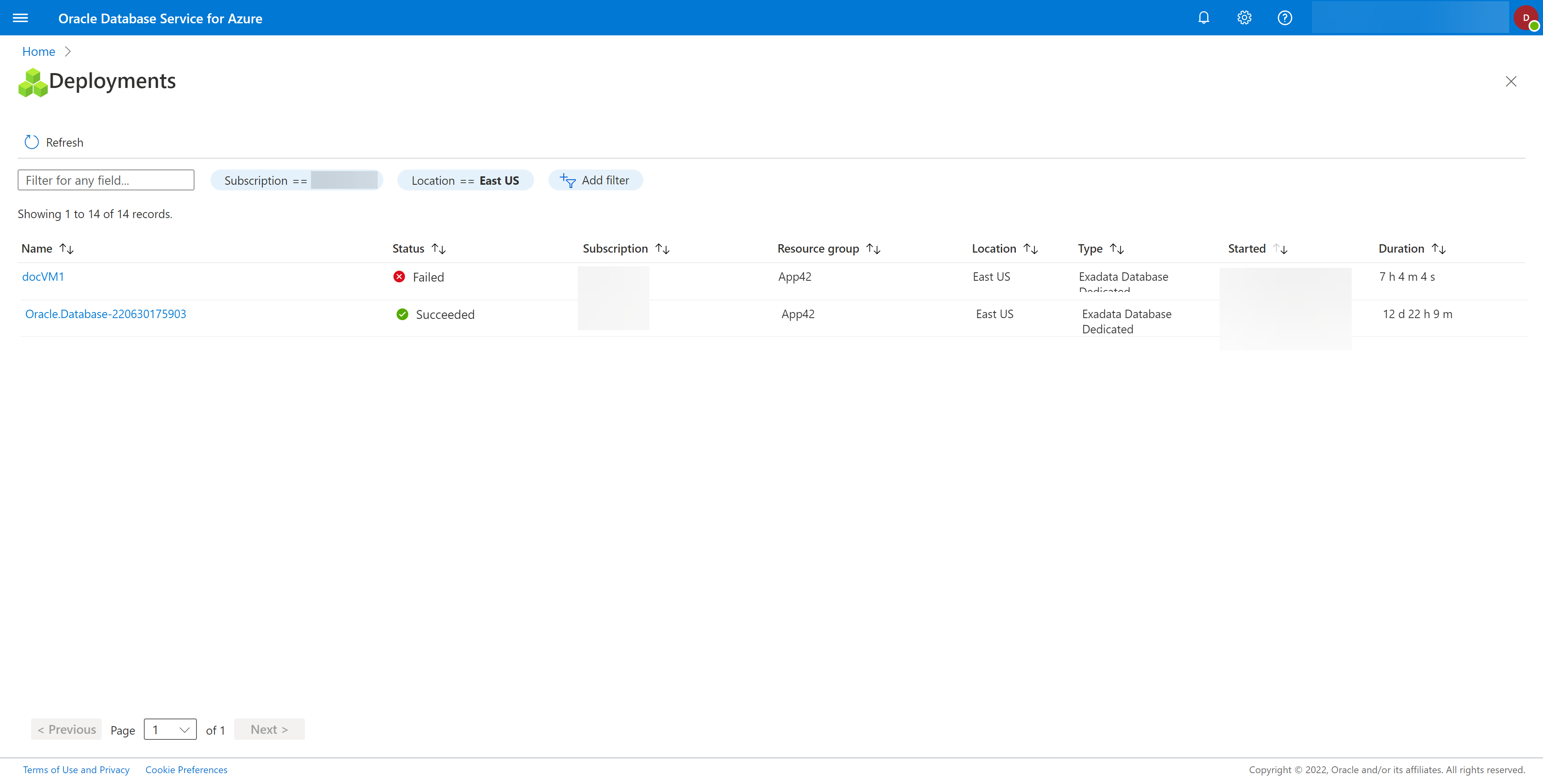Open Oracle.Database-220630175903 deployment

(105, 314)
